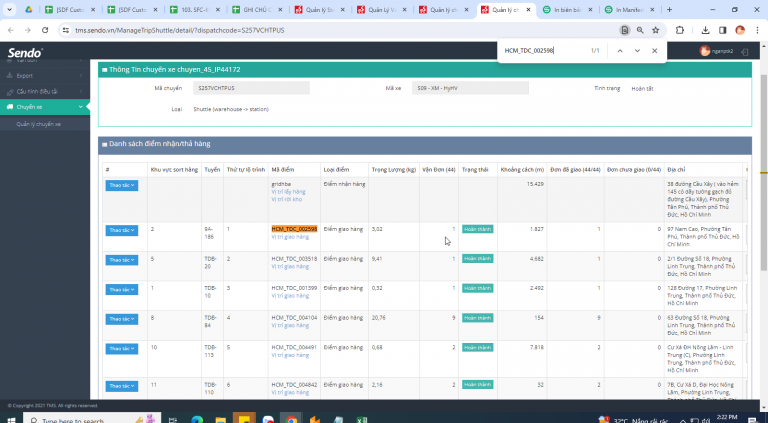This screenshot has width=768, height=423.
Task: Open the nganptk2 user account
Action: click(x=717, y=51)
